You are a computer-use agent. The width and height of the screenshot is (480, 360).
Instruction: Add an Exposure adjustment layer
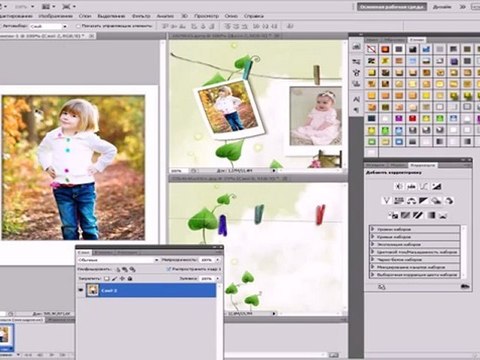[x=437, y=186]
